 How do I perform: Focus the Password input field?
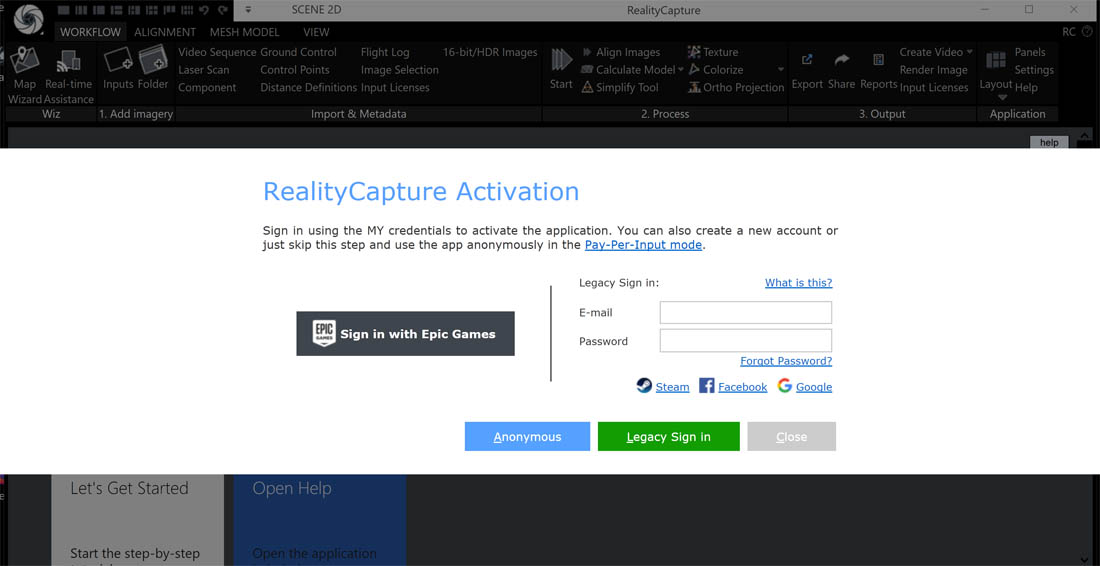tap(746, 341)
